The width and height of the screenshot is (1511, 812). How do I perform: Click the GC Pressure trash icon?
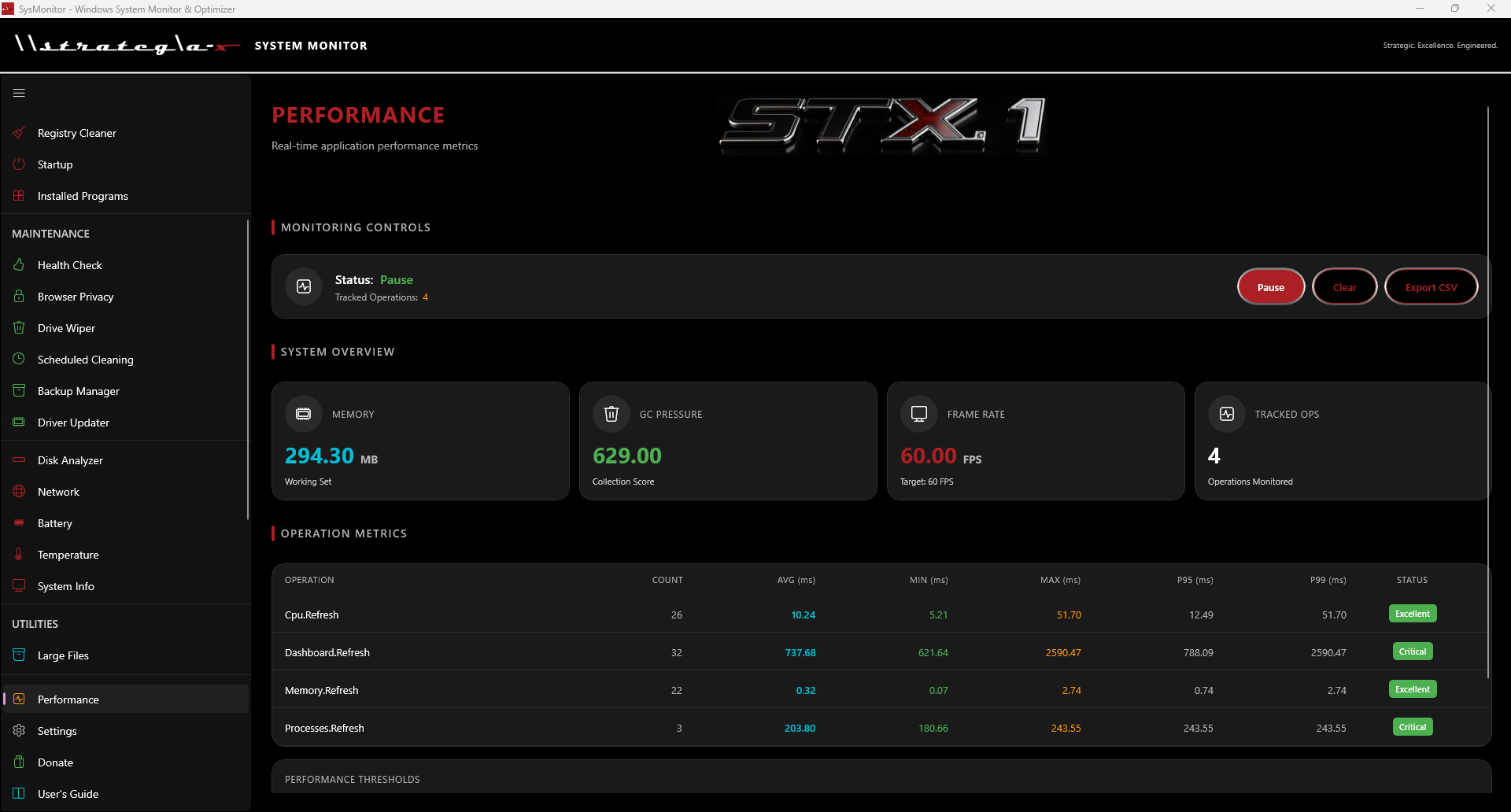pyautogui.click(x=611, y=413)
